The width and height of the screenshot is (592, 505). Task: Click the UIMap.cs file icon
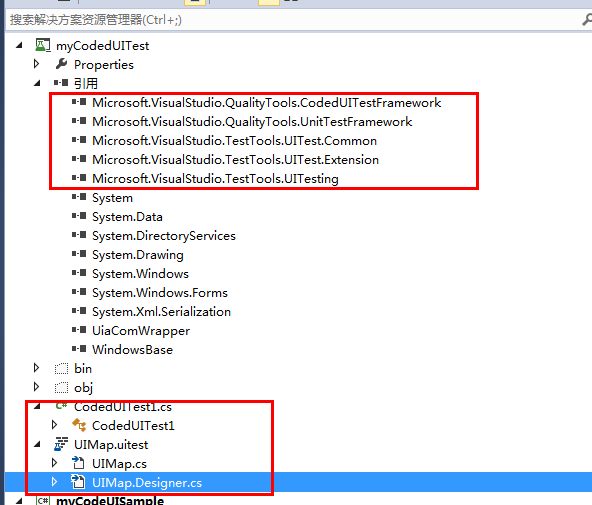click(x=78, y=463)
